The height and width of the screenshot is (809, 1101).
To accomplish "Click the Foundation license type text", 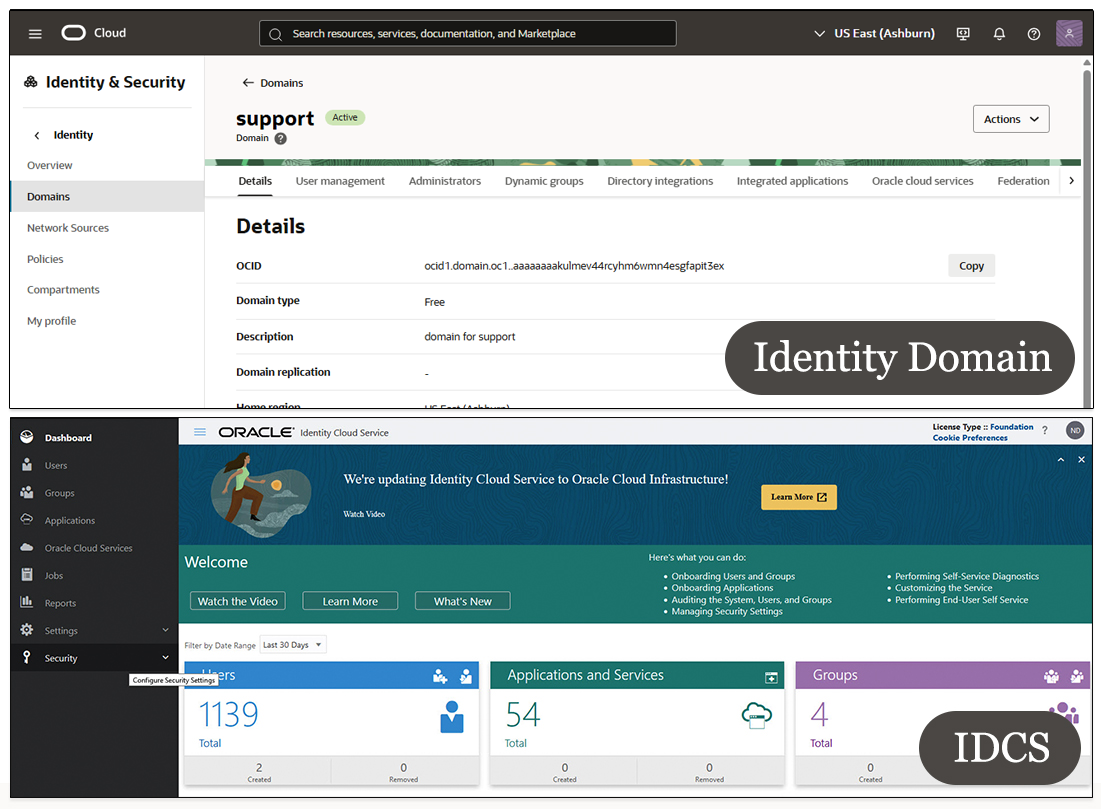I will point(1011,427).
